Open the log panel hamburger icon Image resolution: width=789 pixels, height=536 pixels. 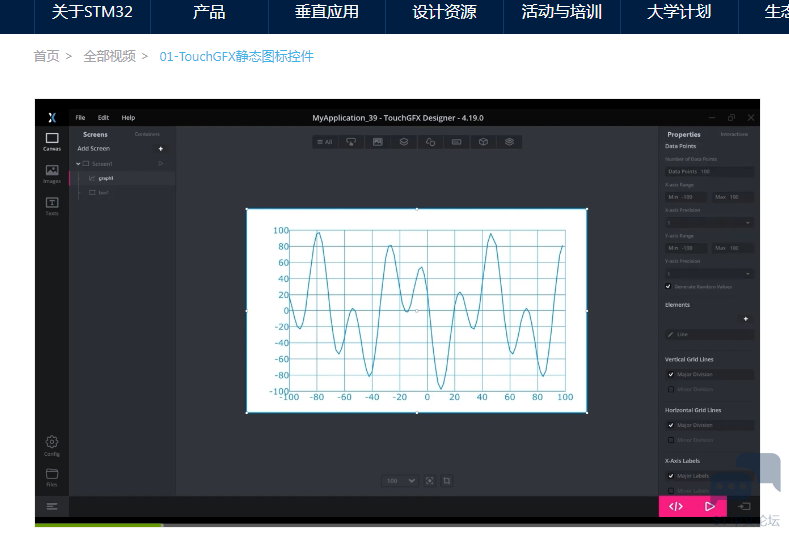pos(52,506)
